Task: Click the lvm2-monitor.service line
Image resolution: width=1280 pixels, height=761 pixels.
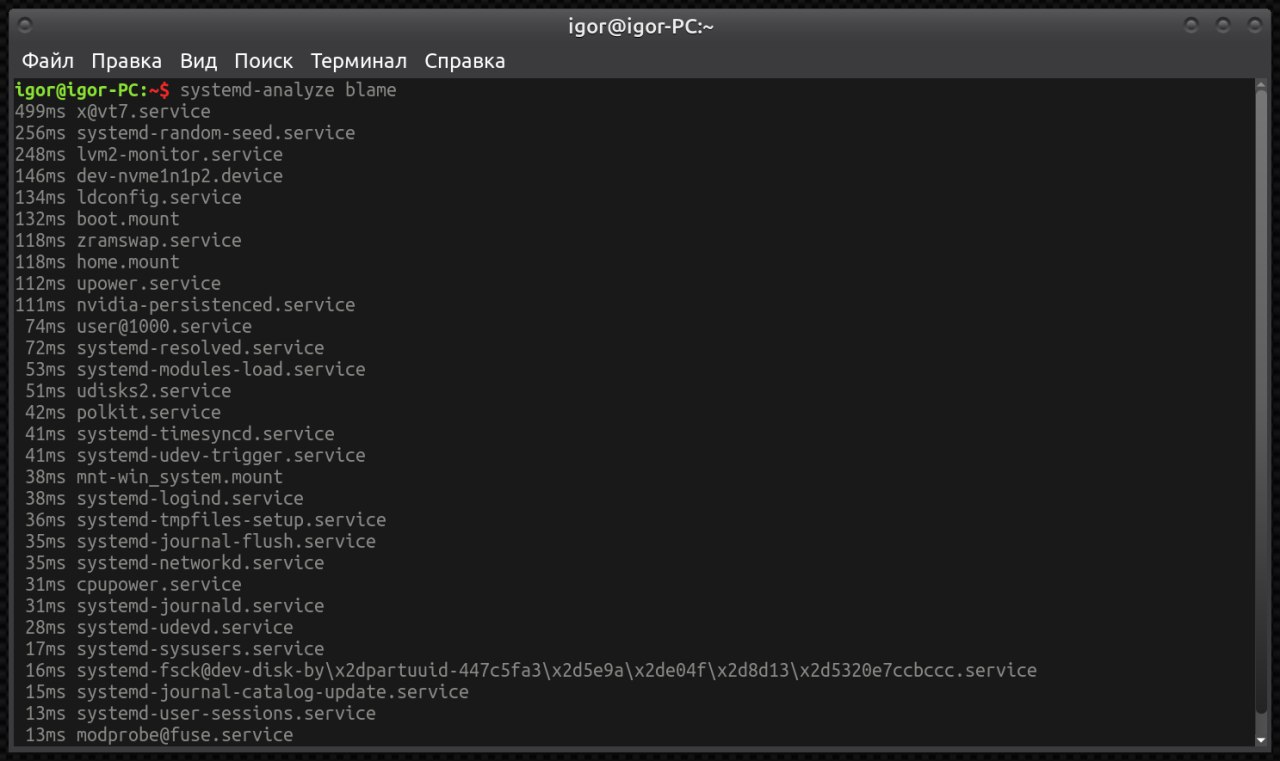Action: click(x=149, y=155)
